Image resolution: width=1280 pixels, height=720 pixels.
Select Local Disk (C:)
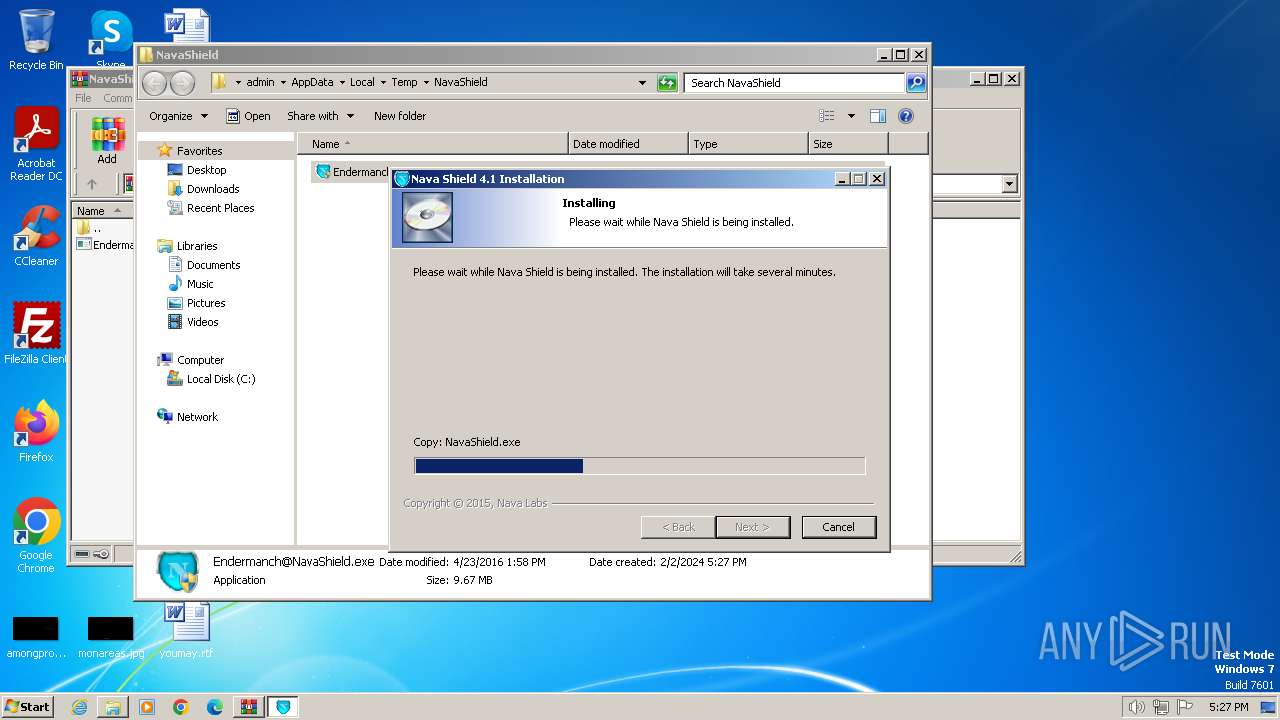click(221, 379)
